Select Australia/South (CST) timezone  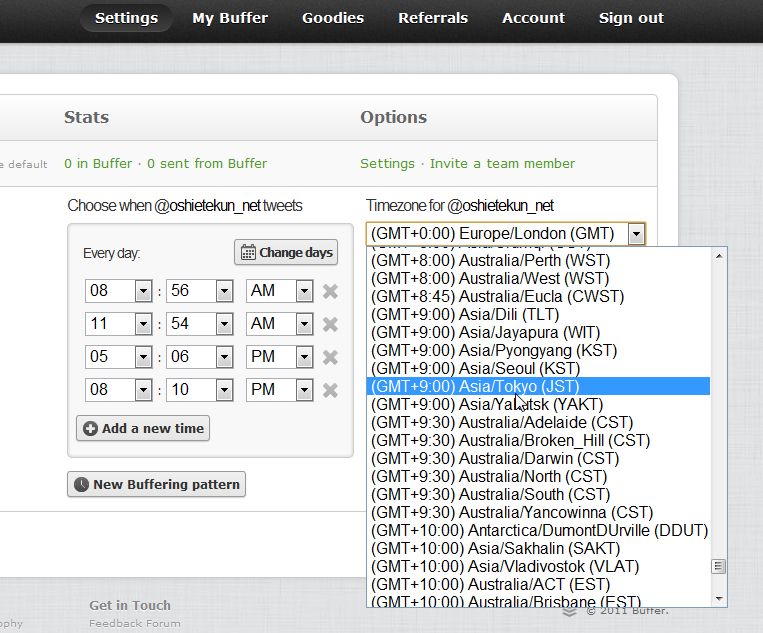(x=538, y=494)
